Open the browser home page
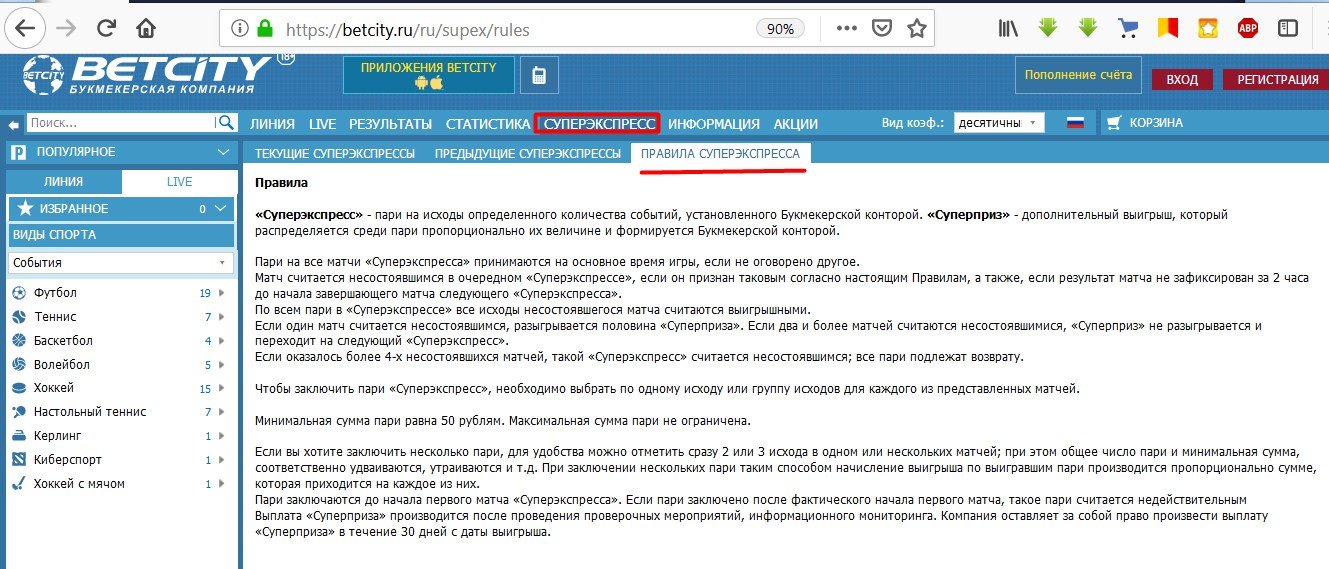The width and height of the screenshot is (1329, 569). 146,28
